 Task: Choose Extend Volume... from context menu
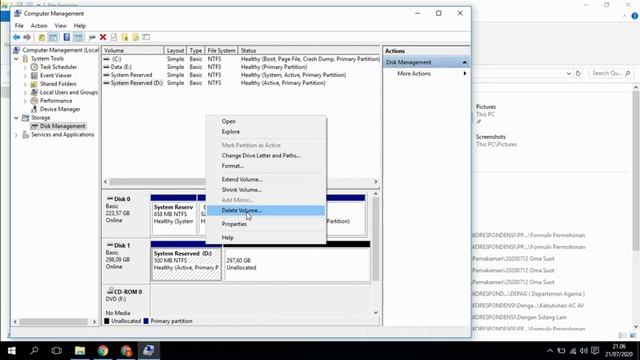pyautogui.click(x=266, y=180)
